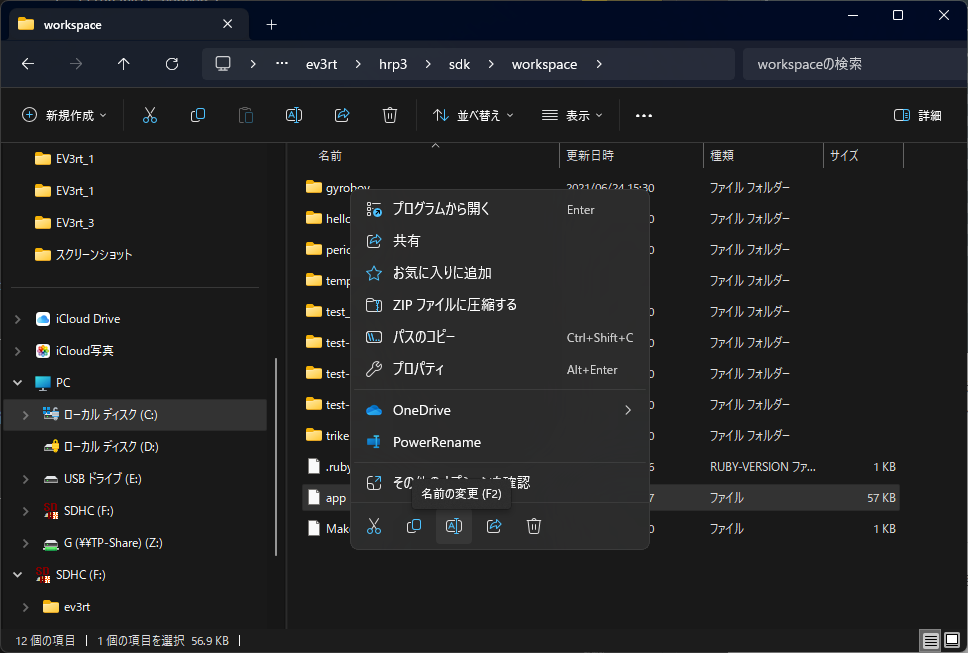Open the OneDrive submenu arrow
Image resolution: width=968 pixels, height=653 pixels.
[628, 410]
